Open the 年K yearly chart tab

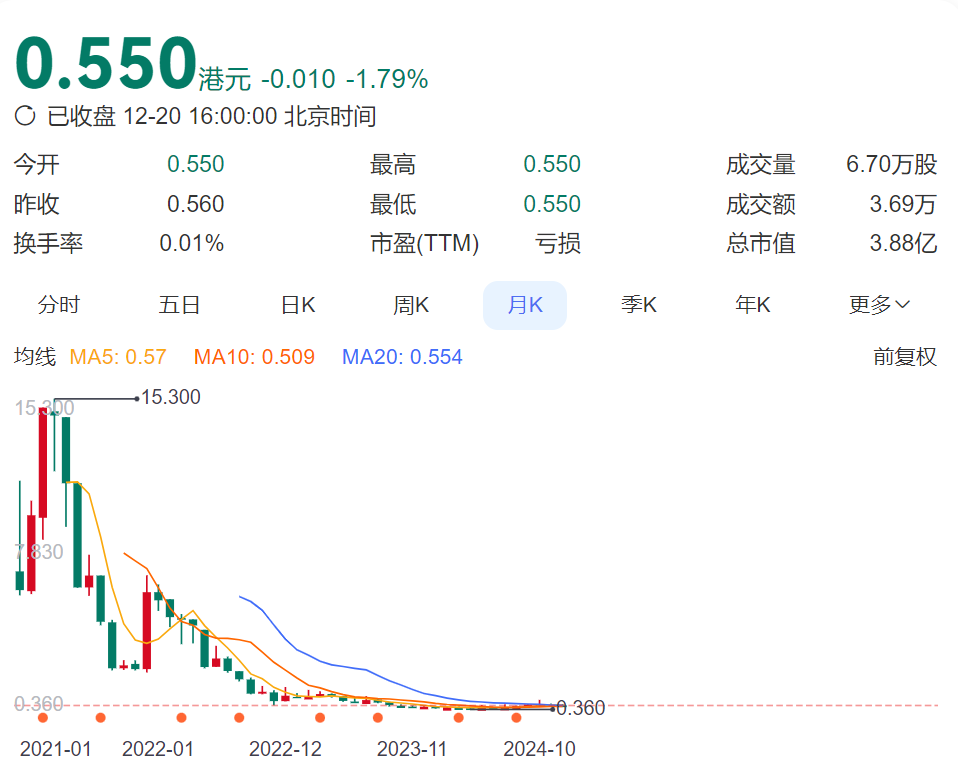click(753, 305)
